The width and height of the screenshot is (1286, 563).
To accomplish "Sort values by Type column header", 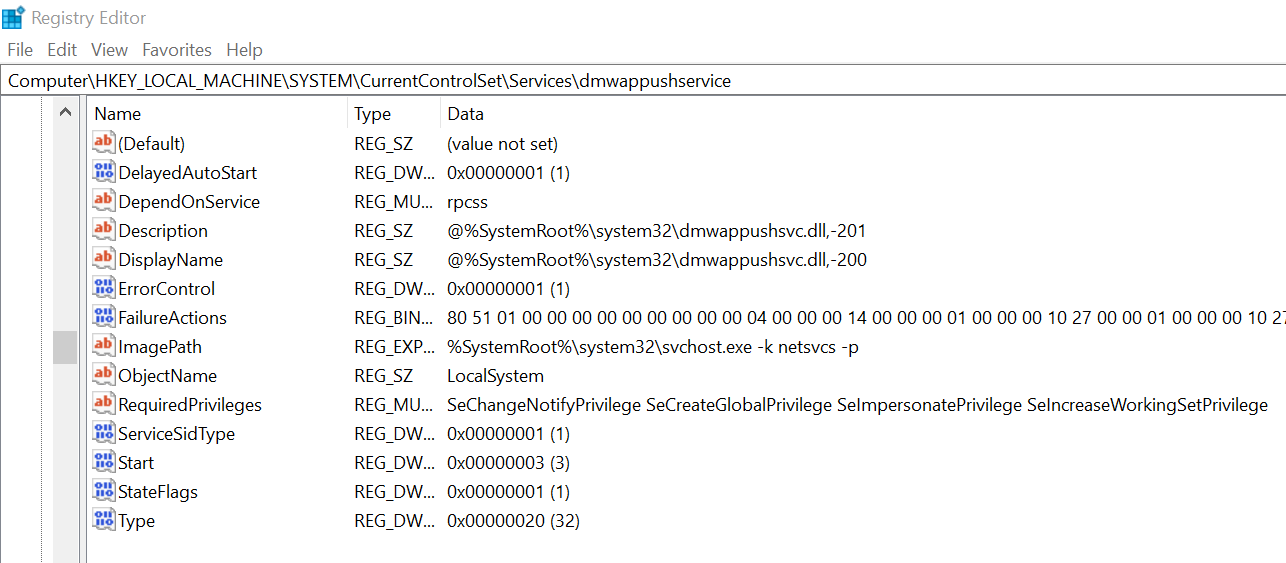I will (373, 114).
